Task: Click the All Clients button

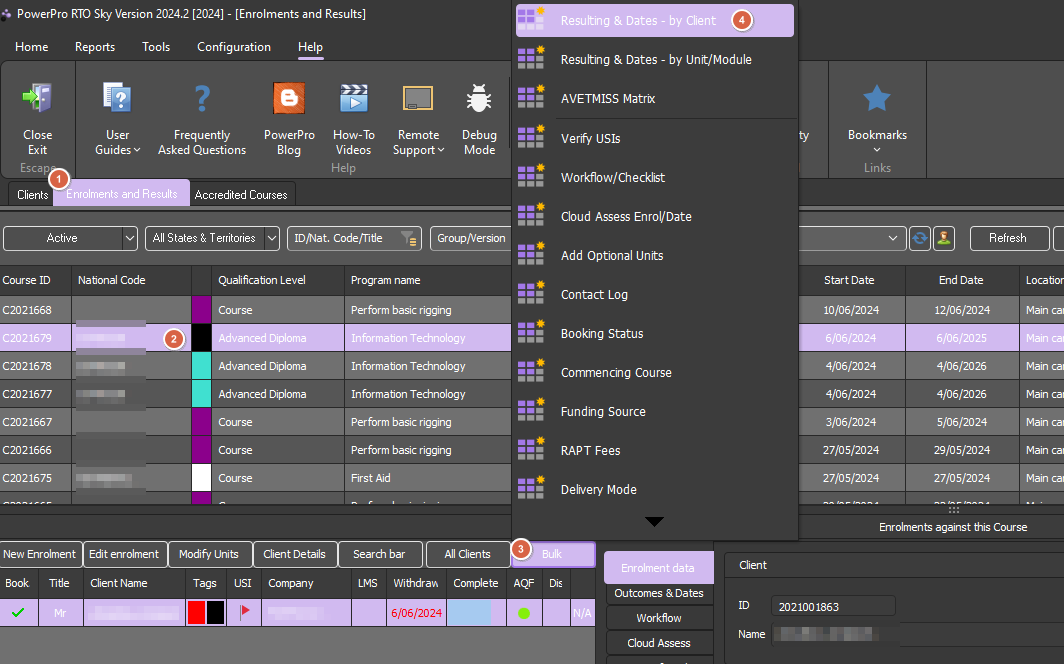Action: (468, 554)
